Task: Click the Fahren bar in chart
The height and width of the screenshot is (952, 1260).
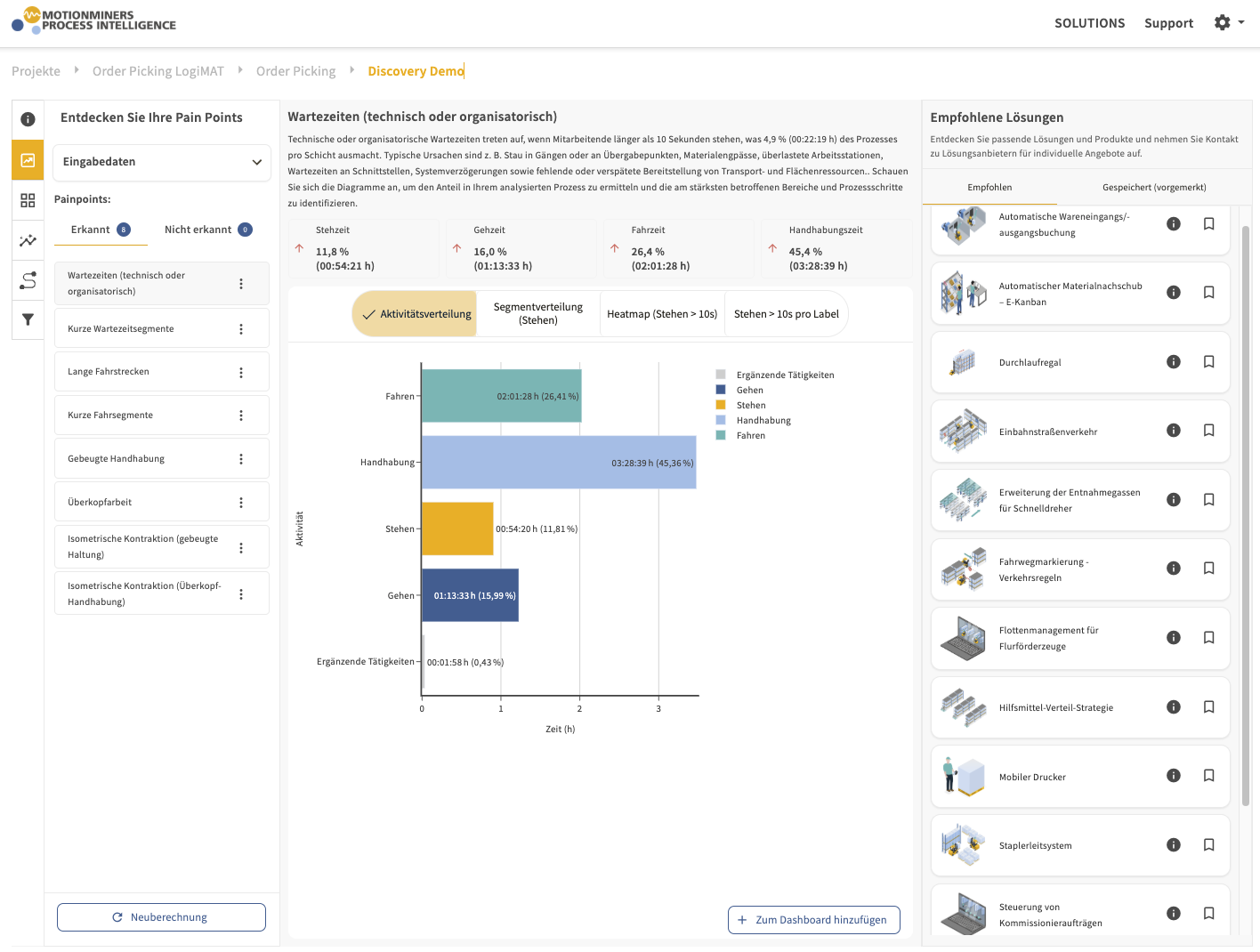Action: click(x=501, y=396)
